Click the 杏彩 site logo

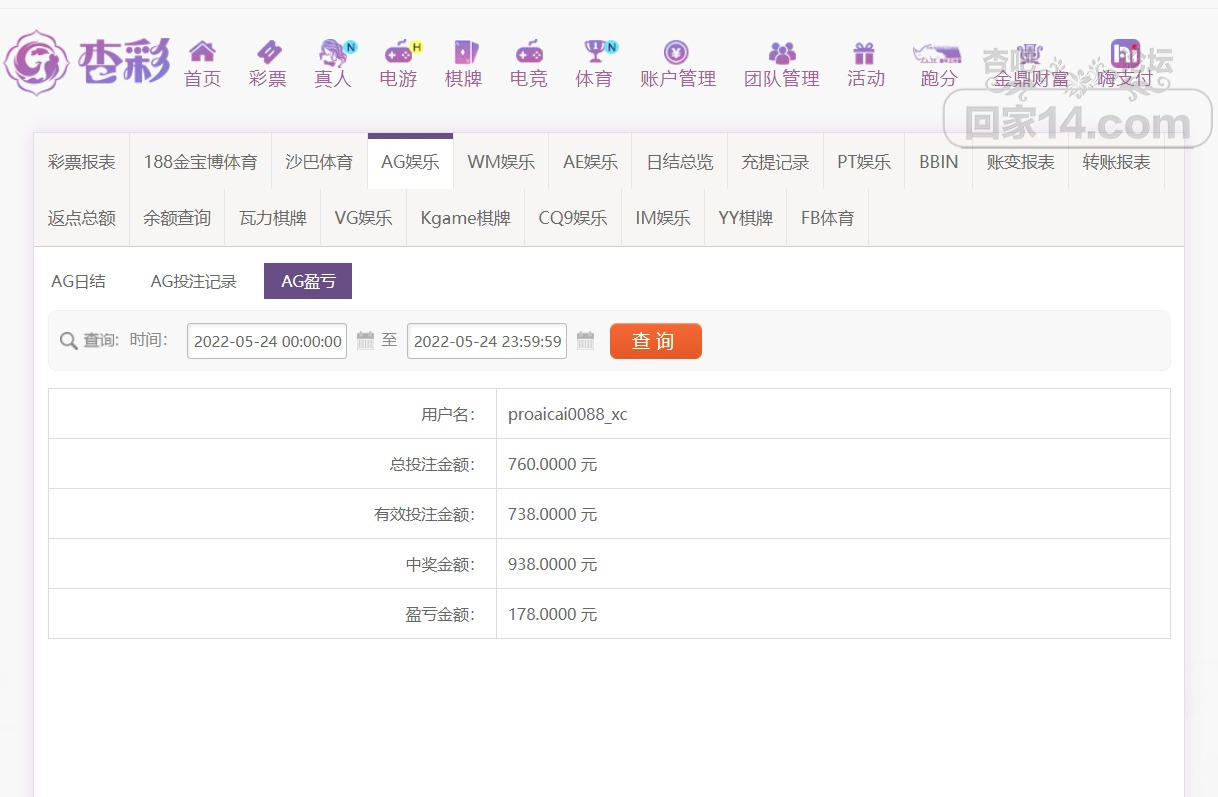tap(88, 62)
